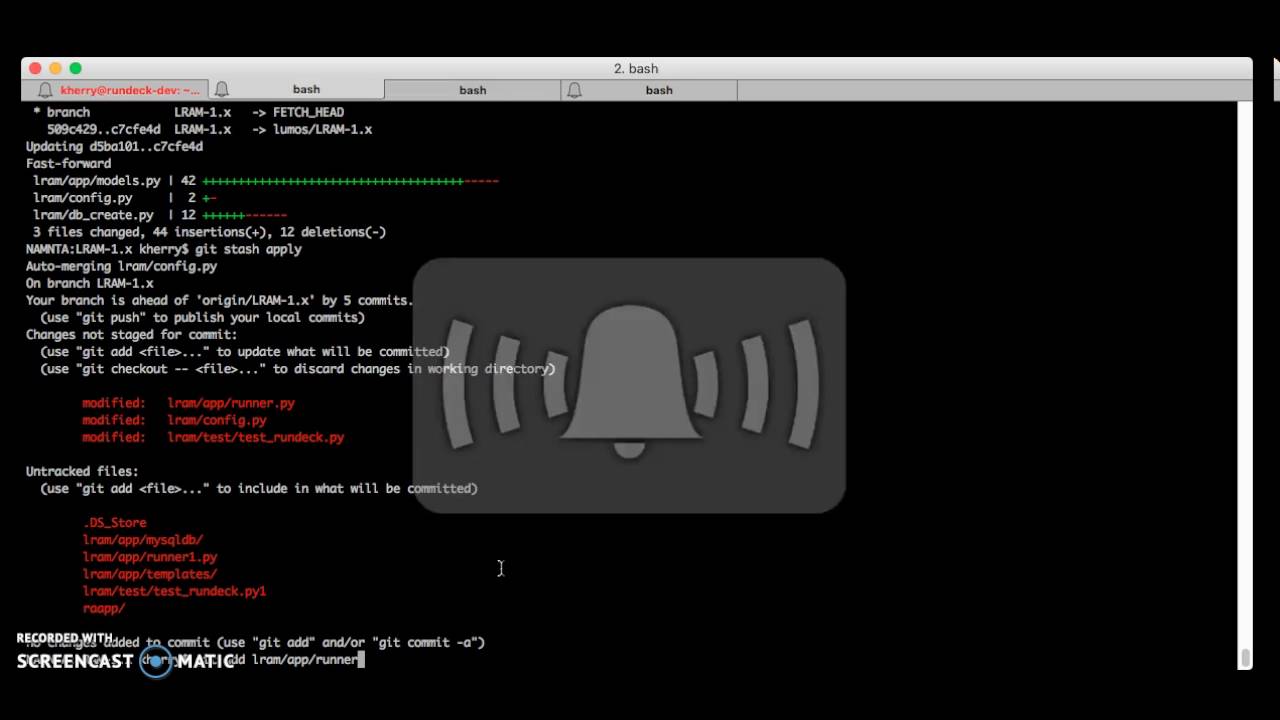Screen dimensions: 1280x720
Task: Click the red close window button
Action: click(x=35, y=68)
